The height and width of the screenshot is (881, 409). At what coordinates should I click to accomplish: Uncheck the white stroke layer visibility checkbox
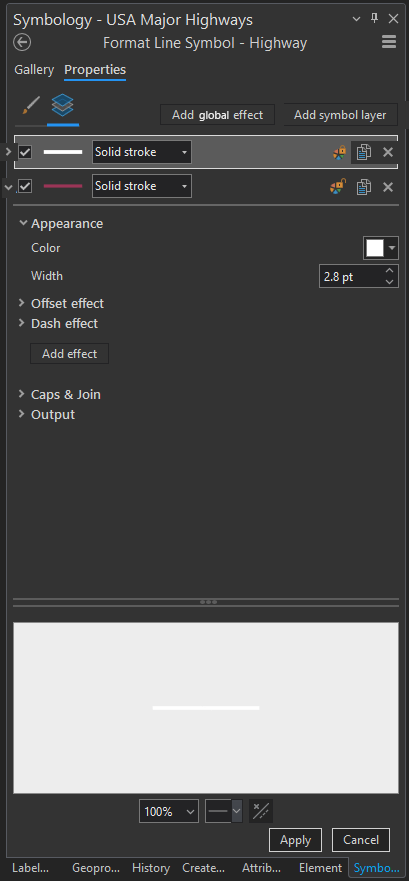pos(25,152)
